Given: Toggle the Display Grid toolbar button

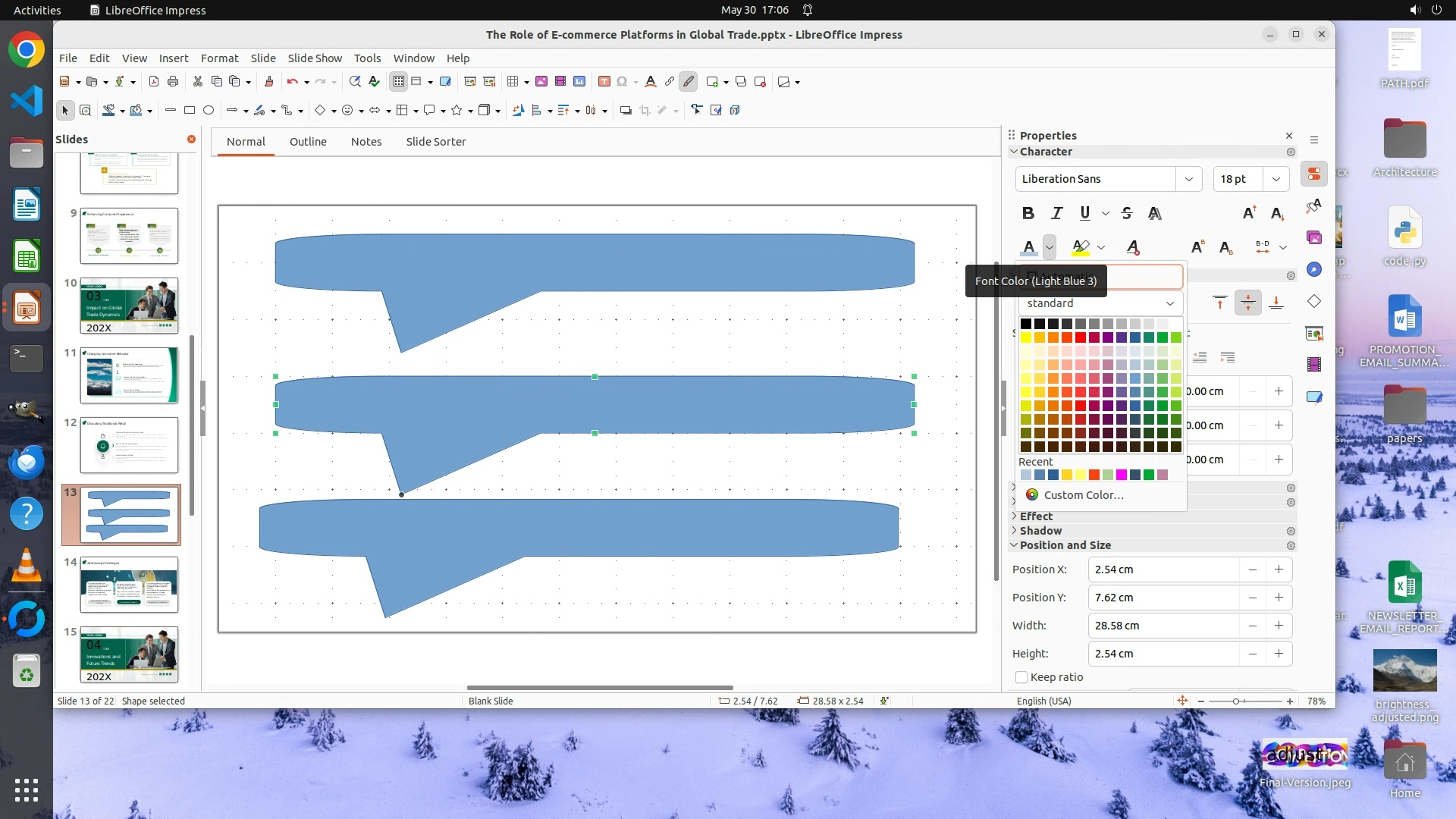Looking at the screenshot, I should tap(398, 82).
